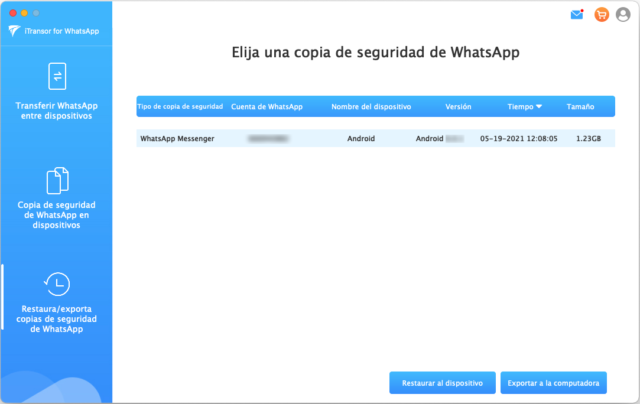Open Transferir WhatsApp entre dispositivos tab
Image resolution: width=640 pixels, height=404 pixels.
(56, 109)
